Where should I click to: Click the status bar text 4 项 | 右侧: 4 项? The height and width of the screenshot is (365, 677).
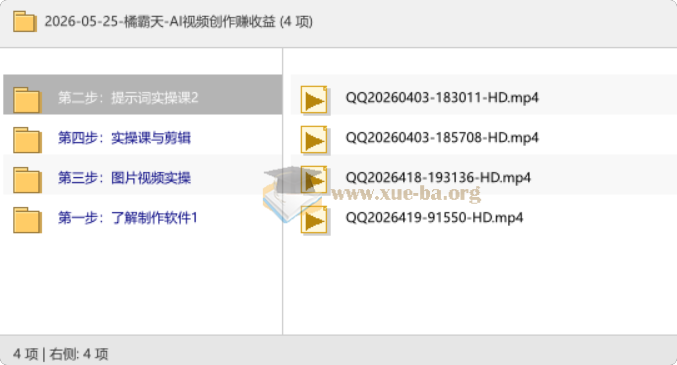pyautogui.click(x=60, y=354)
